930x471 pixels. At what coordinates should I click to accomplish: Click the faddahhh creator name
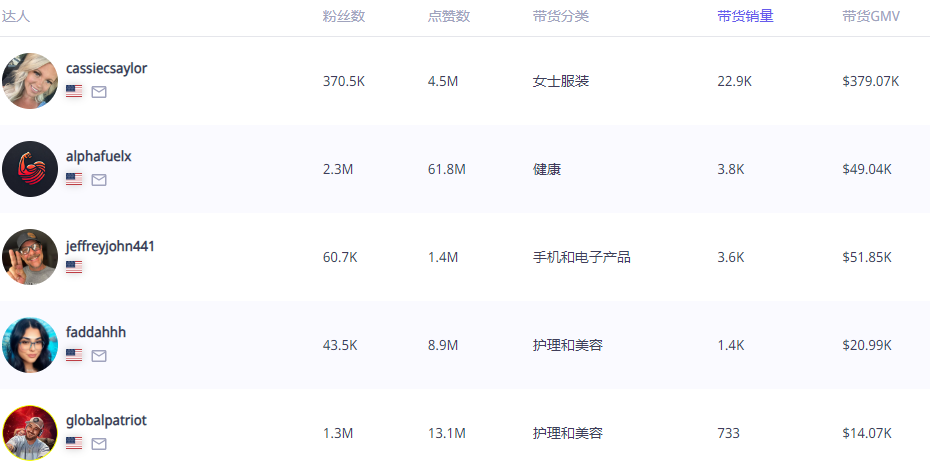tap(96, 332)
